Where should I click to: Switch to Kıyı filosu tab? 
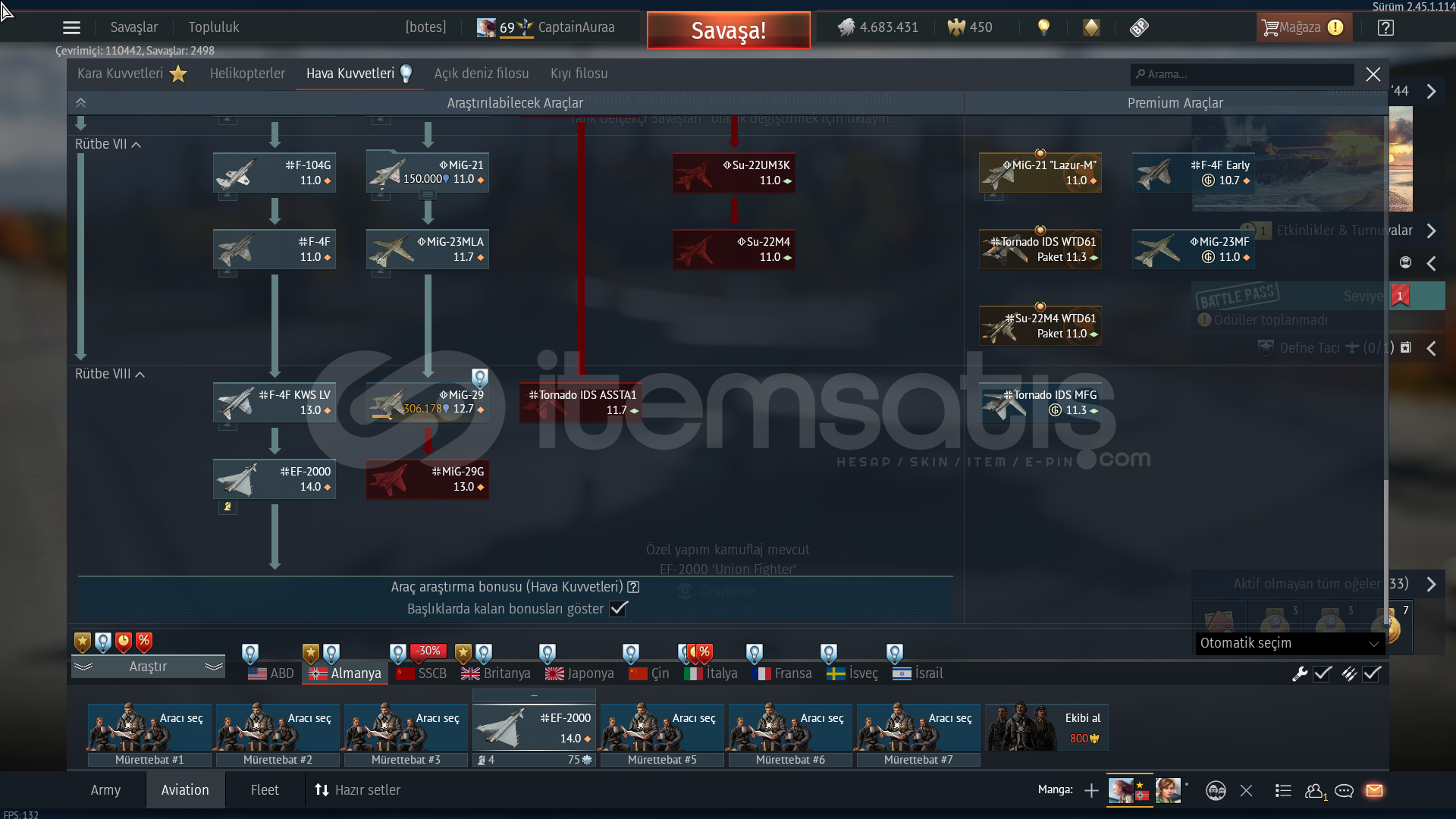(x=579, y=74)
